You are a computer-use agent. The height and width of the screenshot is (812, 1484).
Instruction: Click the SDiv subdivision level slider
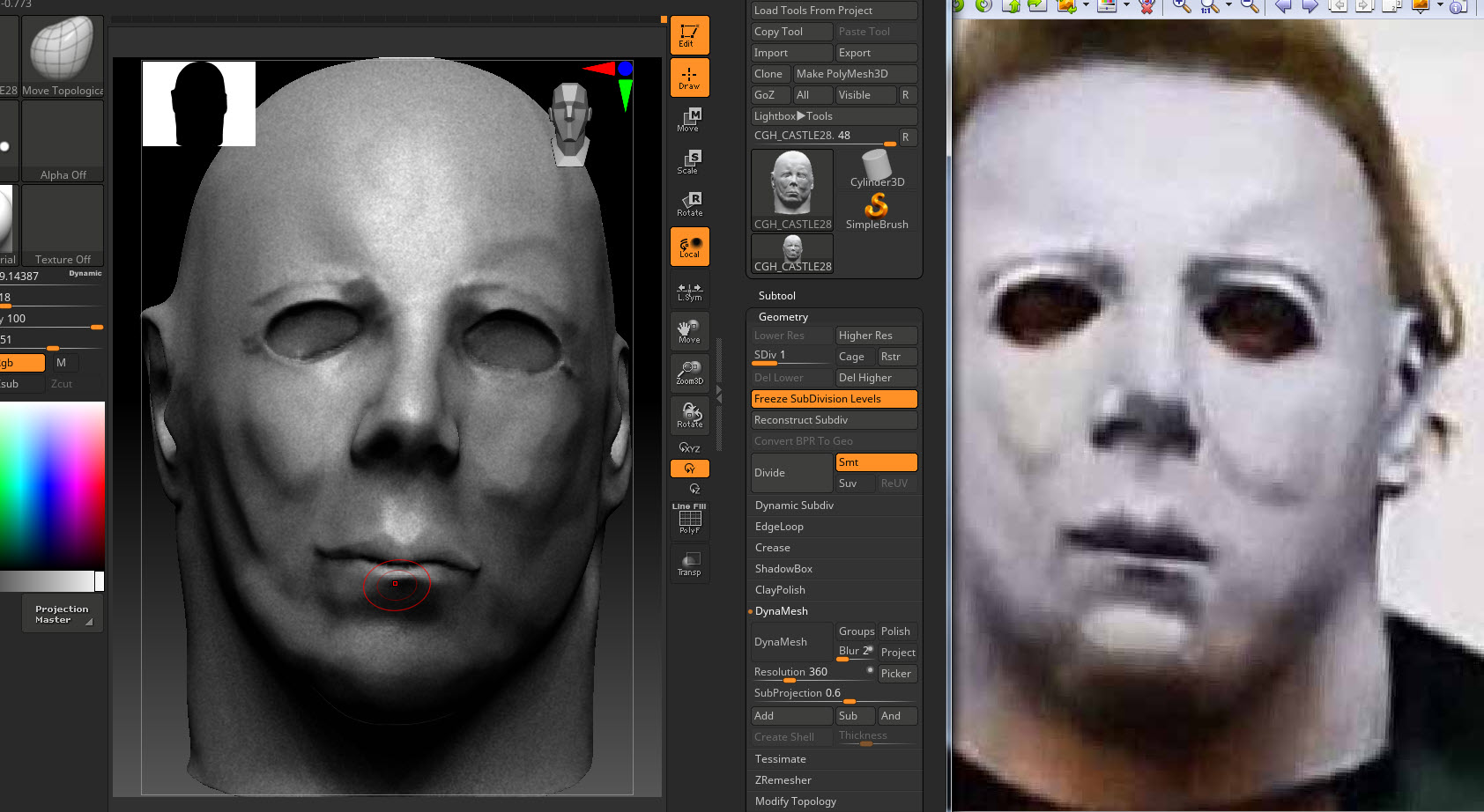coord(791,357)
